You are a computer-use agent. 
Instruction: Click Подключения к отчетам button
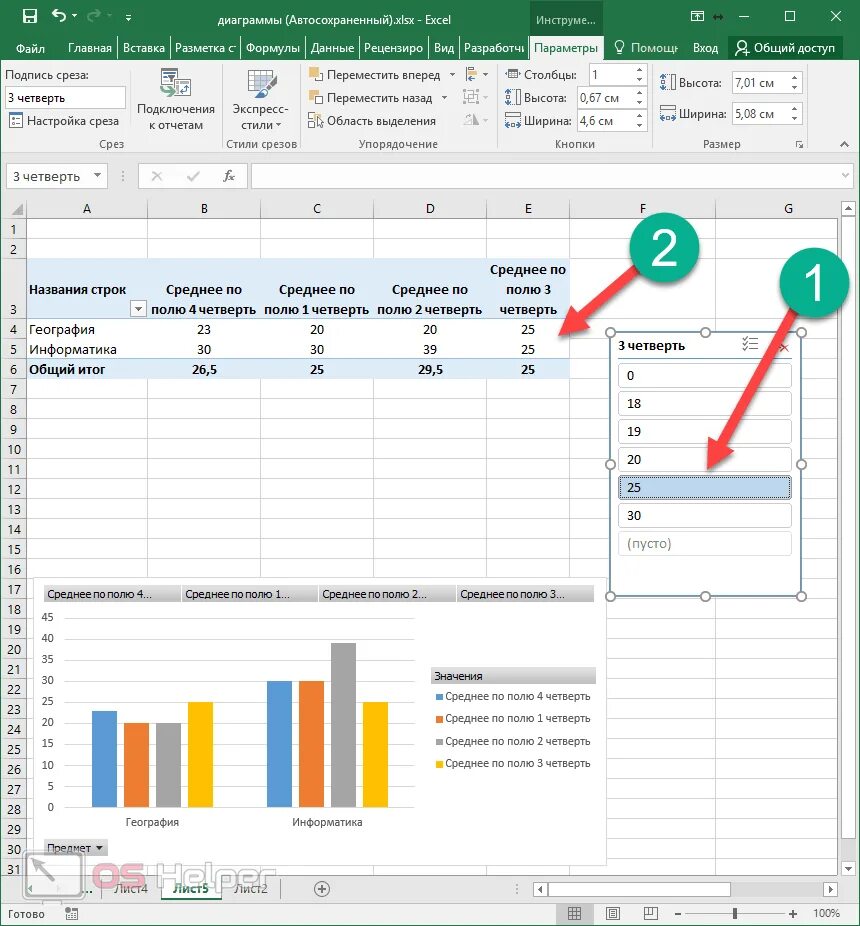tap(175, 99)
